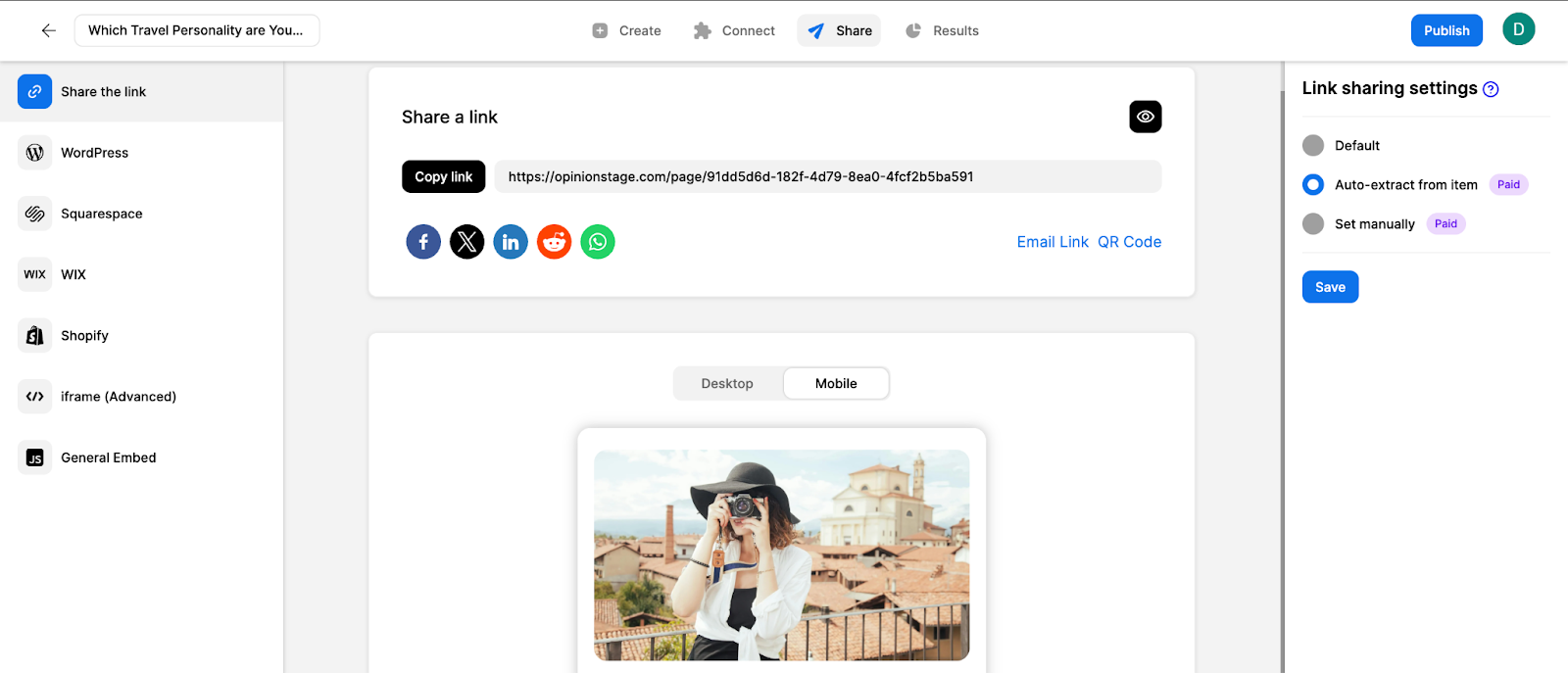Open the Connect tab
This screenshot has width=1568, height=673.
(x=734, y=30)
